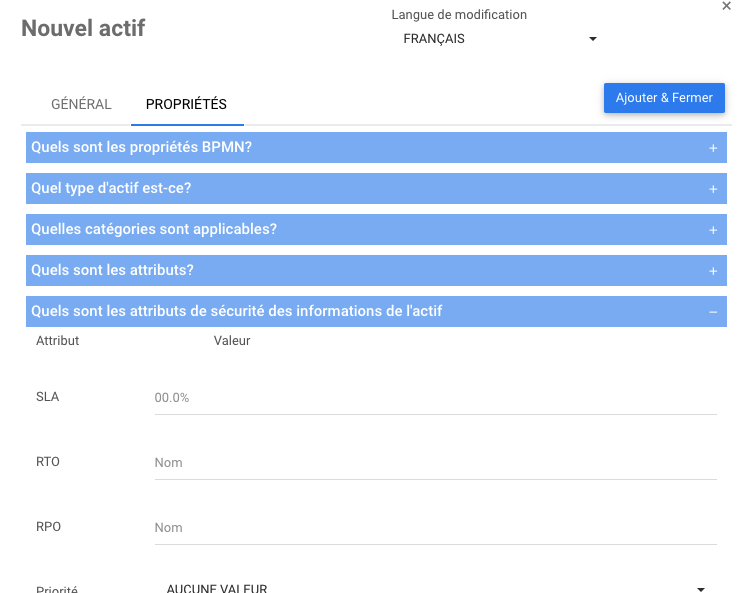Click into the RPO value field
The height and width of the screenshot is (593, 754).
[x=435, y=528]
